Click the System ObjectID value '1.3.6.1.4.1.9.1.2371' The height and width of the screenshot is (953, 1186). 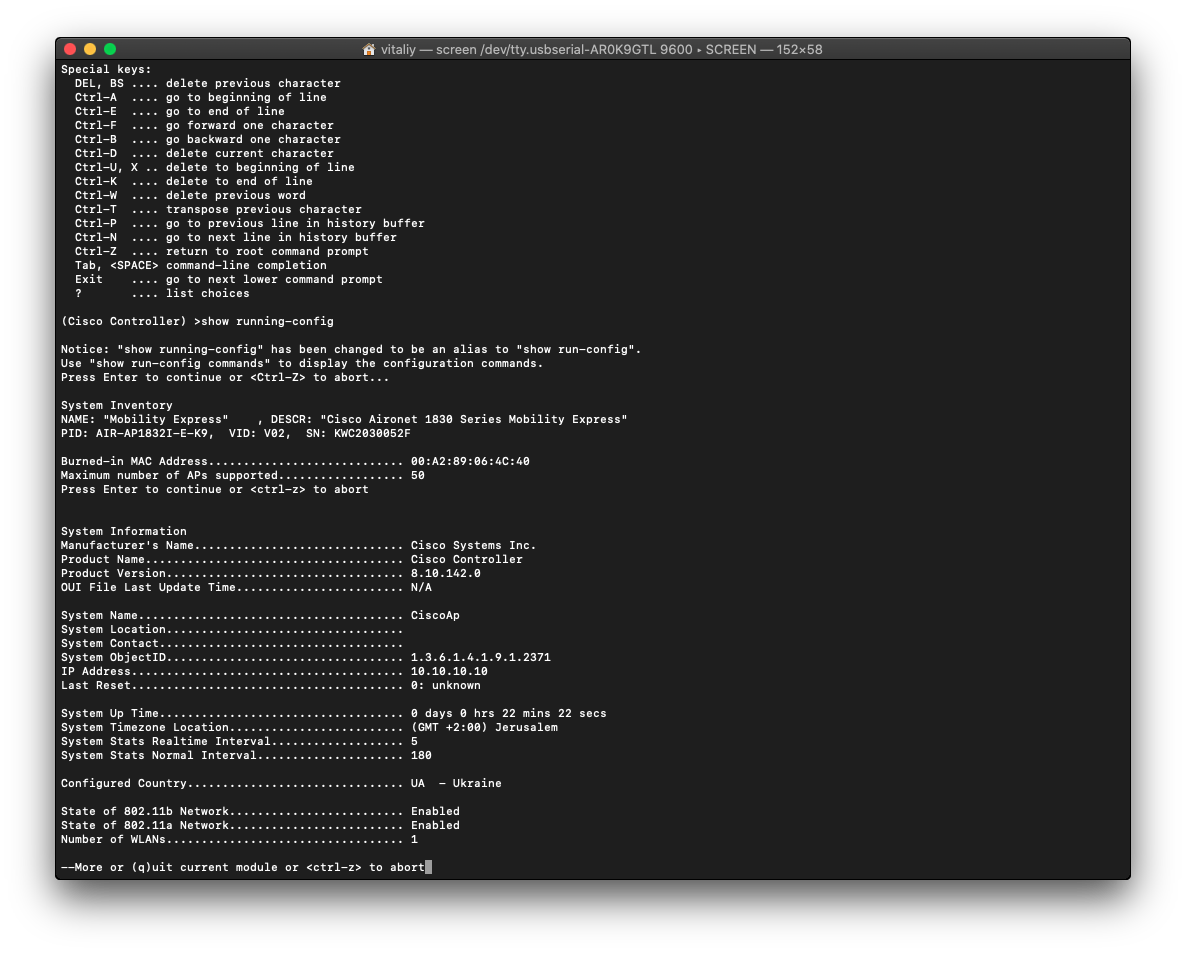tap(481, 657)
